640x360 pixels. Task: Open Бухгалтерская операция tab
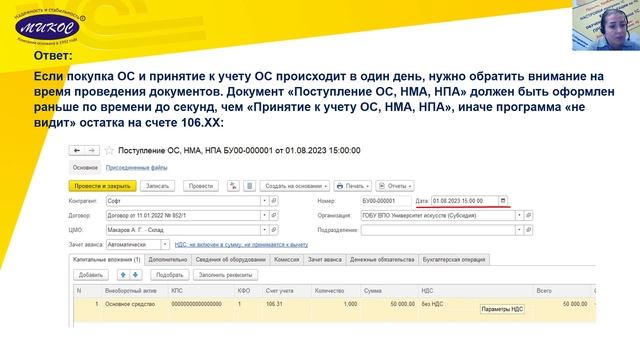[x=454, y=260]
